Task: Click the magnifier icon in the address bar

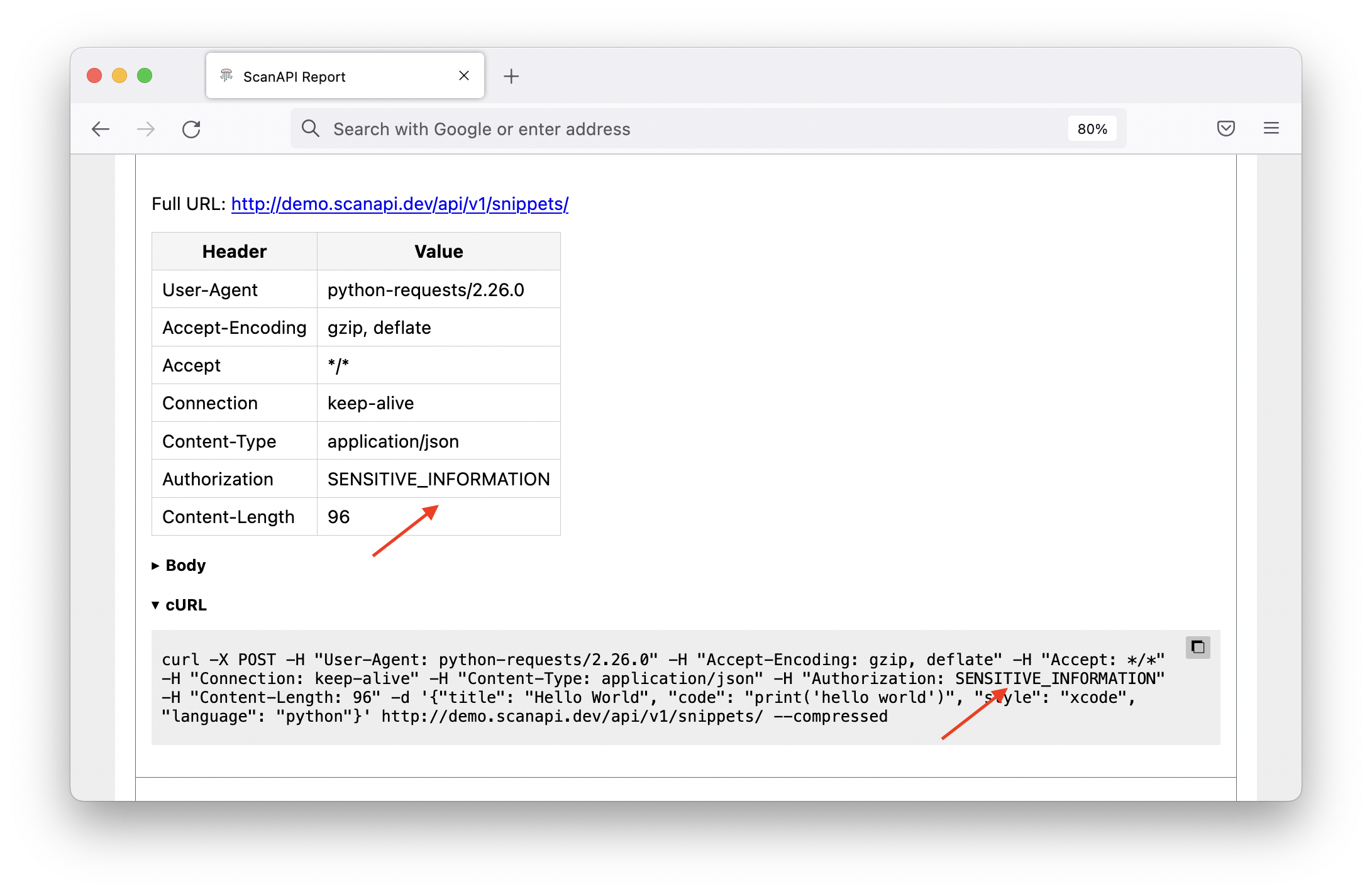Action: 311,128
